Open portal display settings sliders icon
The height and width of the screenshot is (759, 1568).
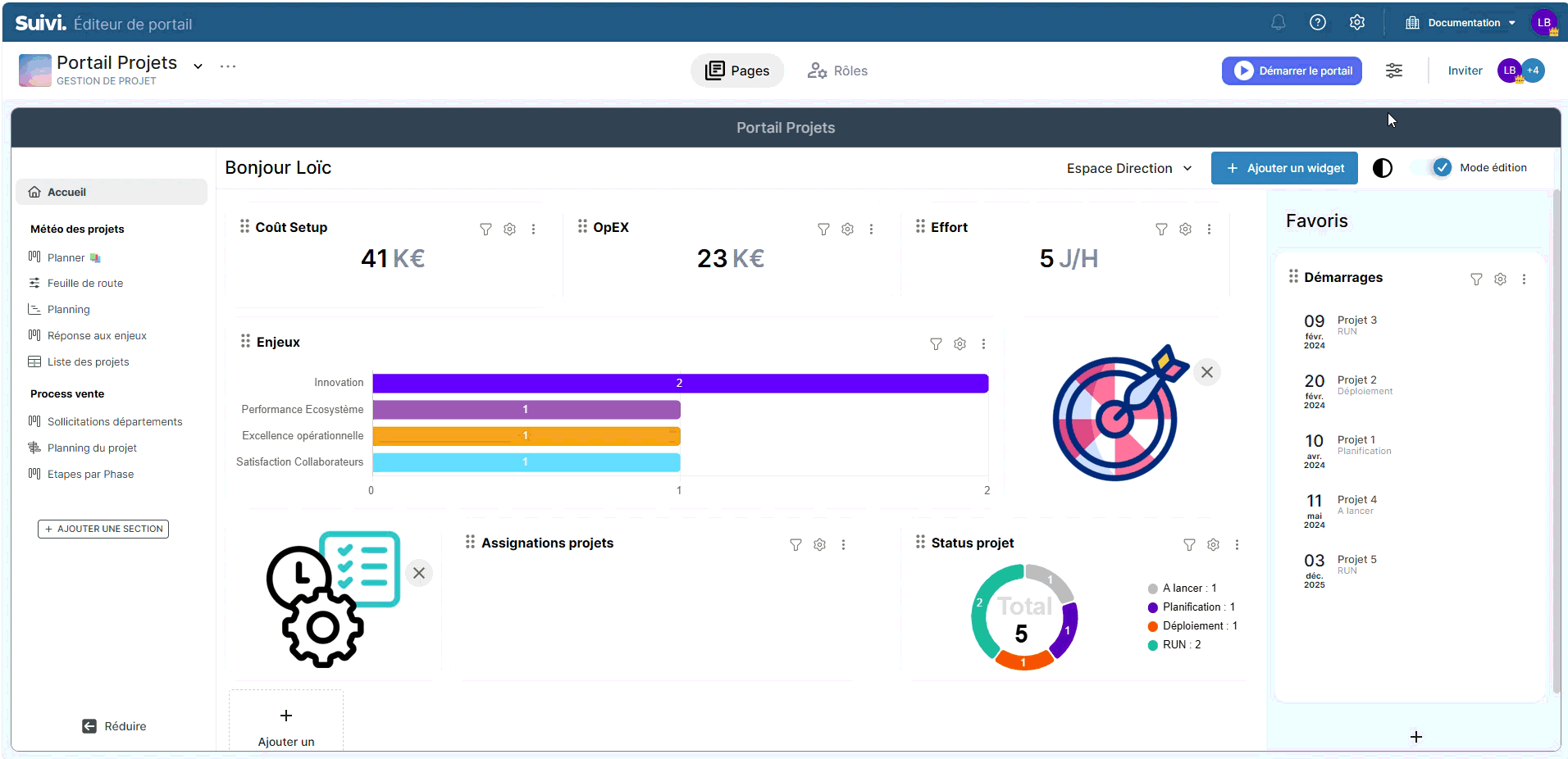click(1393, 71)
